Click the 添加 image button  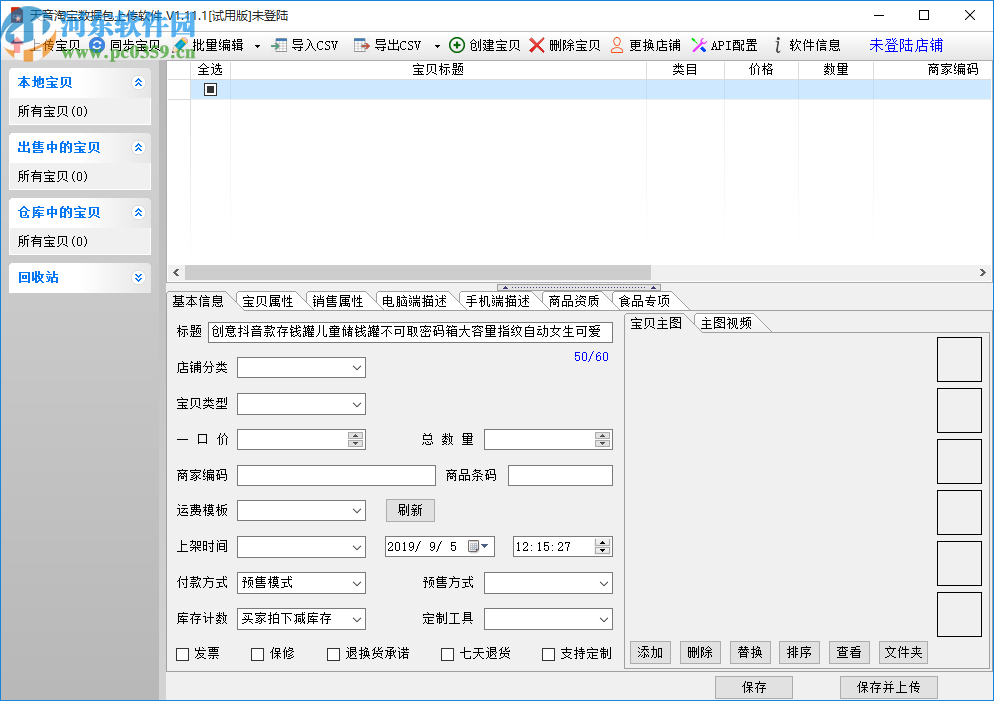(x=650, y=652)
